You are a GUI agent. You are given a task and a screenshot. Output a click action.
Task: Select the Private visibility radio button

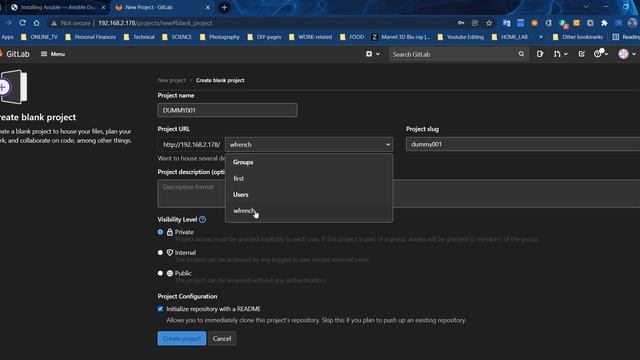click(x=160, y=232)
